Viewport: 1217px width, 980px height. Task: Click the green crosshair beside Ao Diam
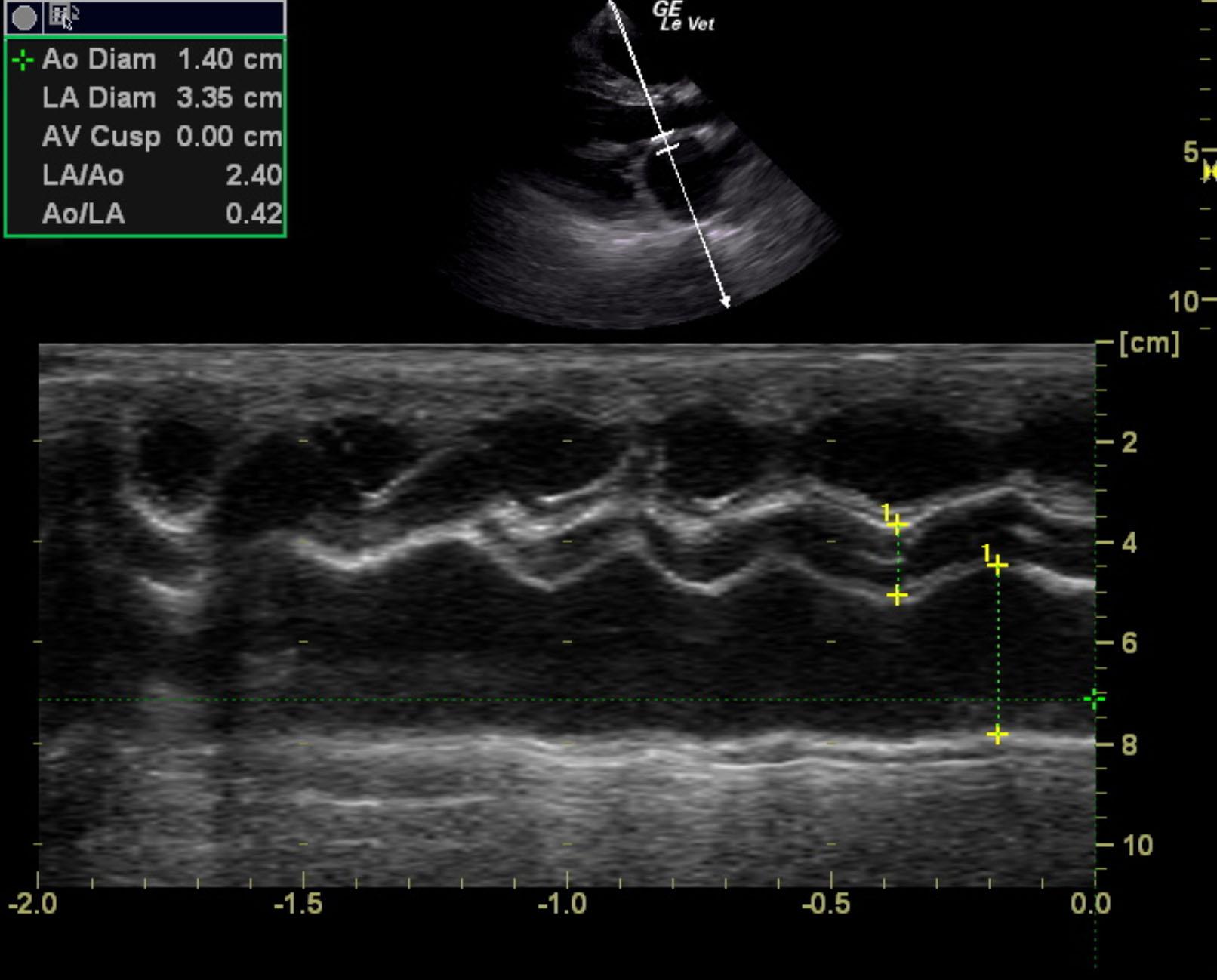coord(23,60)
